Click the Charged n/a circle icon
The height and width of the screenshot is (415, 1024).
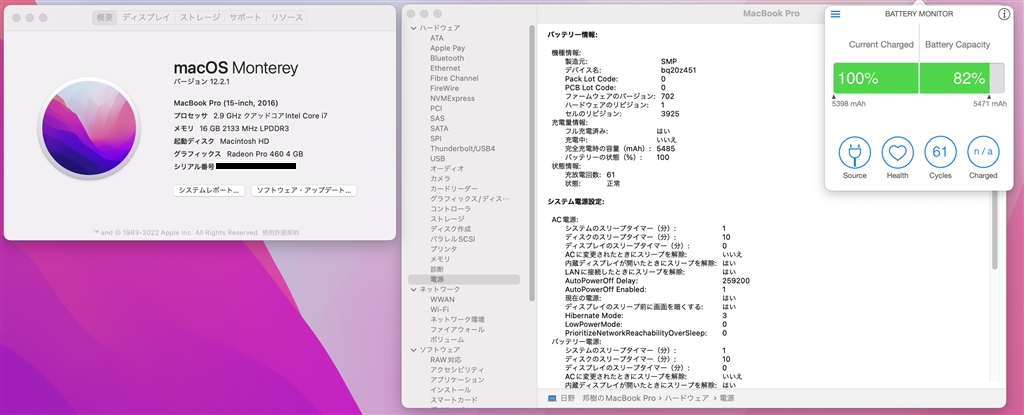(x=983, y=153)
